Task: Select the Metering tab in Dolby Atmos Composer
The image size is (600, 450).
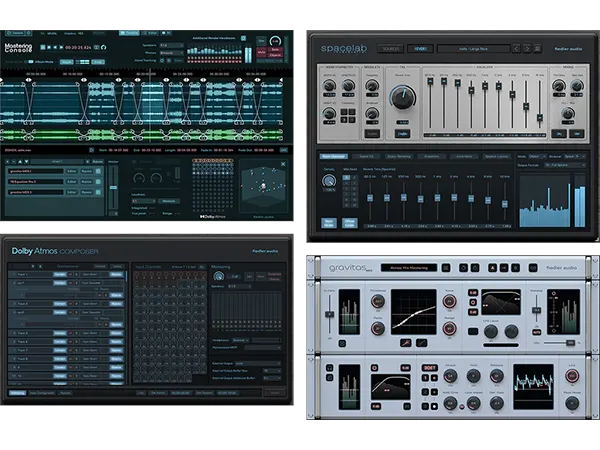Action: tap(17, 393)
